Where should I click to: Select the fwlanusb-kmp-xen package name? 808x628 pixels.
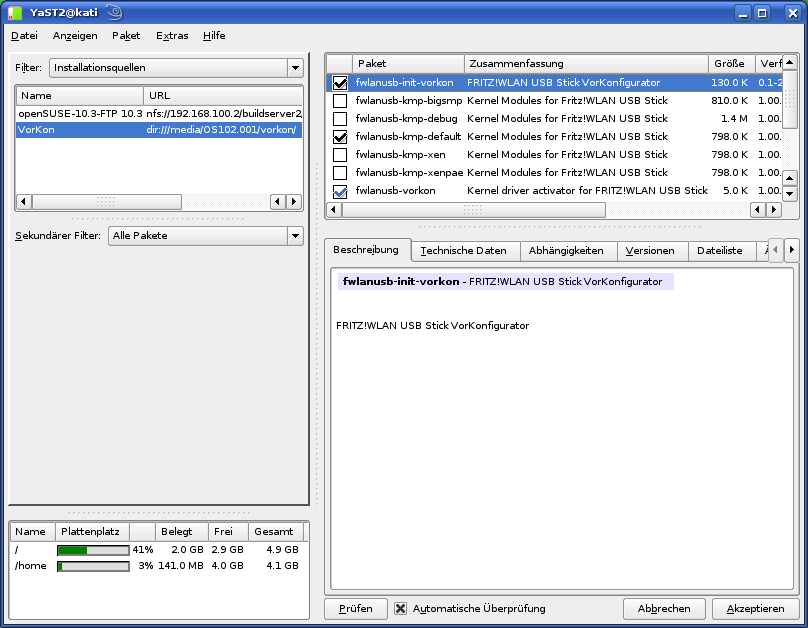click(400, 155)
